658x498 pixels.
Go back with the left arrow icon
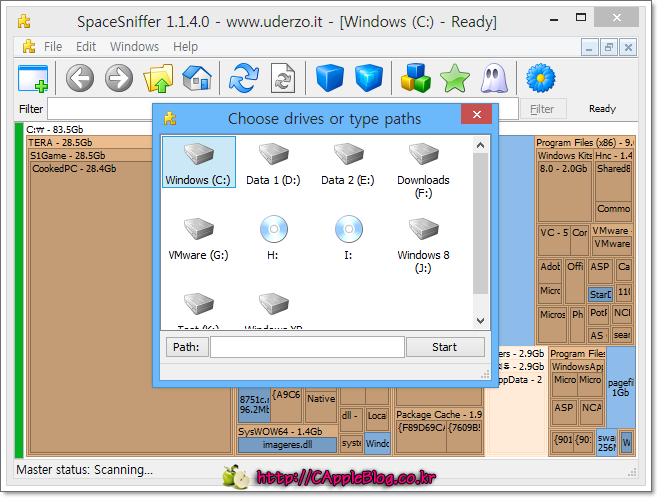click(x=80, y=78)
